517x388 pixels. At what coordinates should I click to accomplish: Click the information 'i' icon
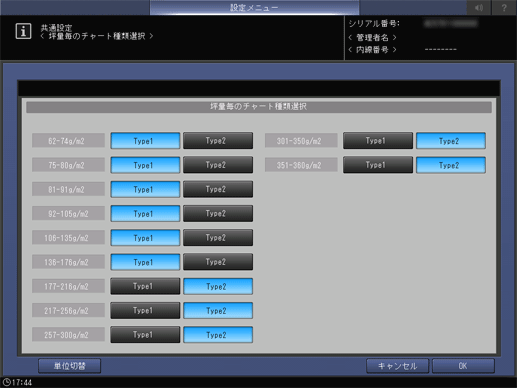click(x=23, y=31)
